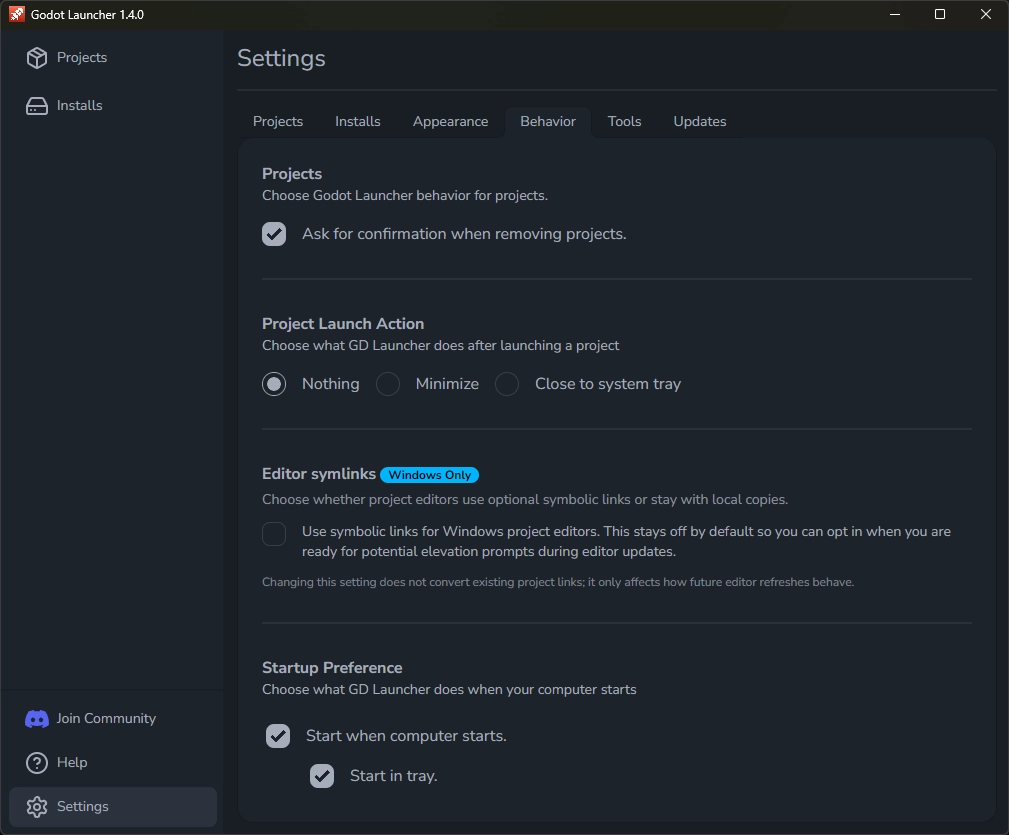
Task: Enable symbolic links for Windows project editors
Action: click(x=274, y=534)
